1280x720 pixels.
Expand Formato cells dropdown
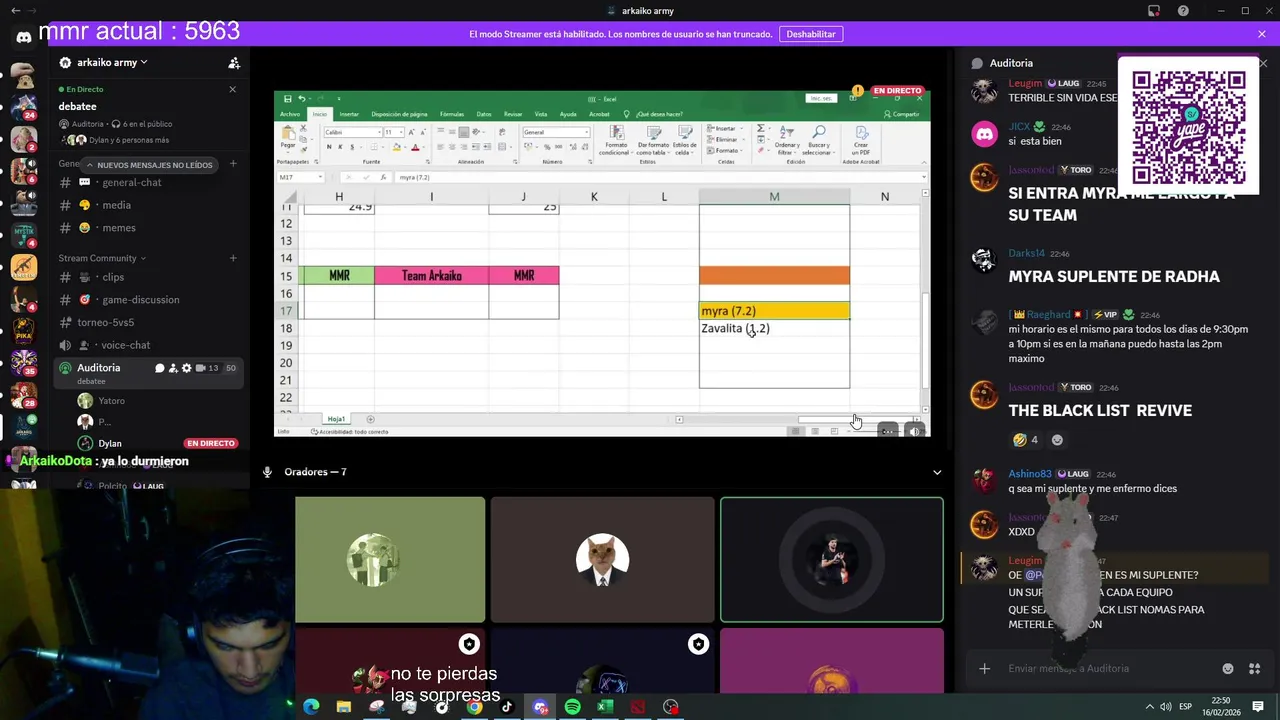[741, 151]
